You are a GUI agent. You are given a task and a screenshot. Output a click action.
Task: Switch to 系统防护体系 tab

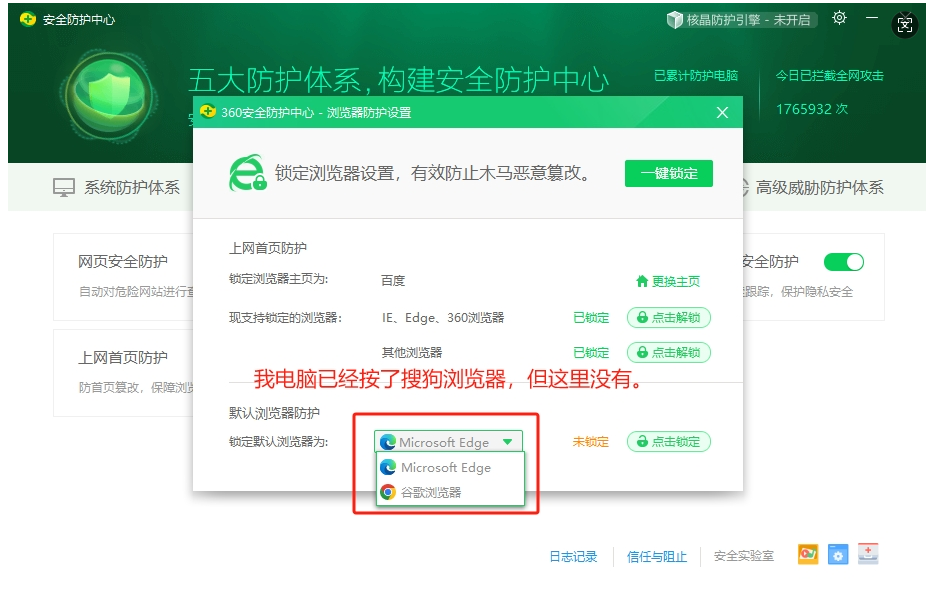(117, 188)
